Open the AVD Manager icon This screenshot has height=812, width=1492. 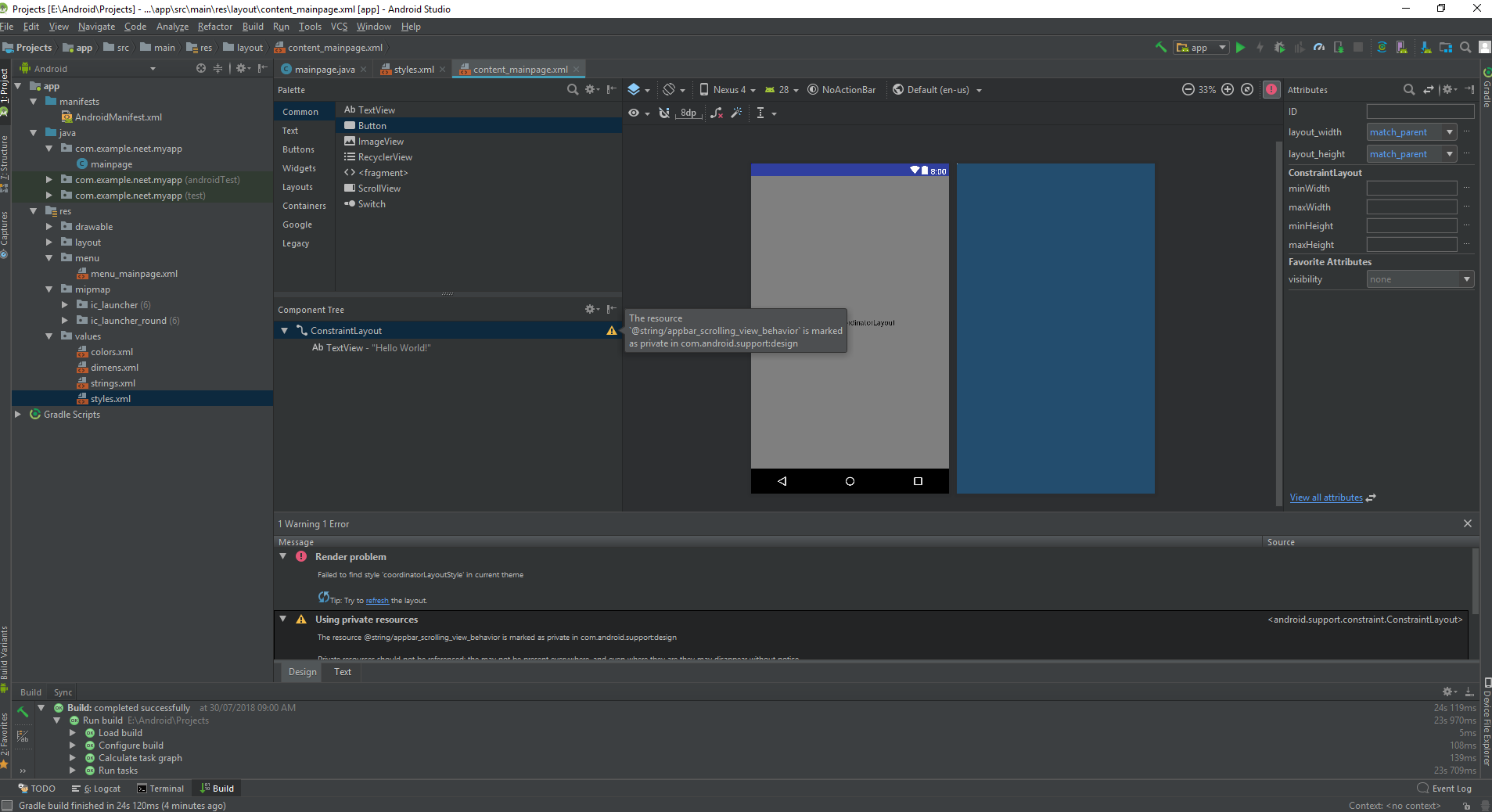pos(1401,48)
